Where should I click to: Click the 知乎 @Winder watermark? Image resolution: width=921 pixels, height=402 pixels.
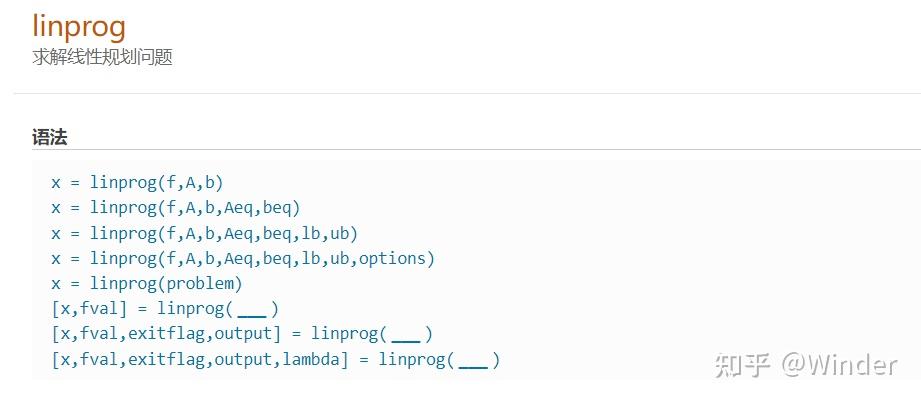point(806,366)
